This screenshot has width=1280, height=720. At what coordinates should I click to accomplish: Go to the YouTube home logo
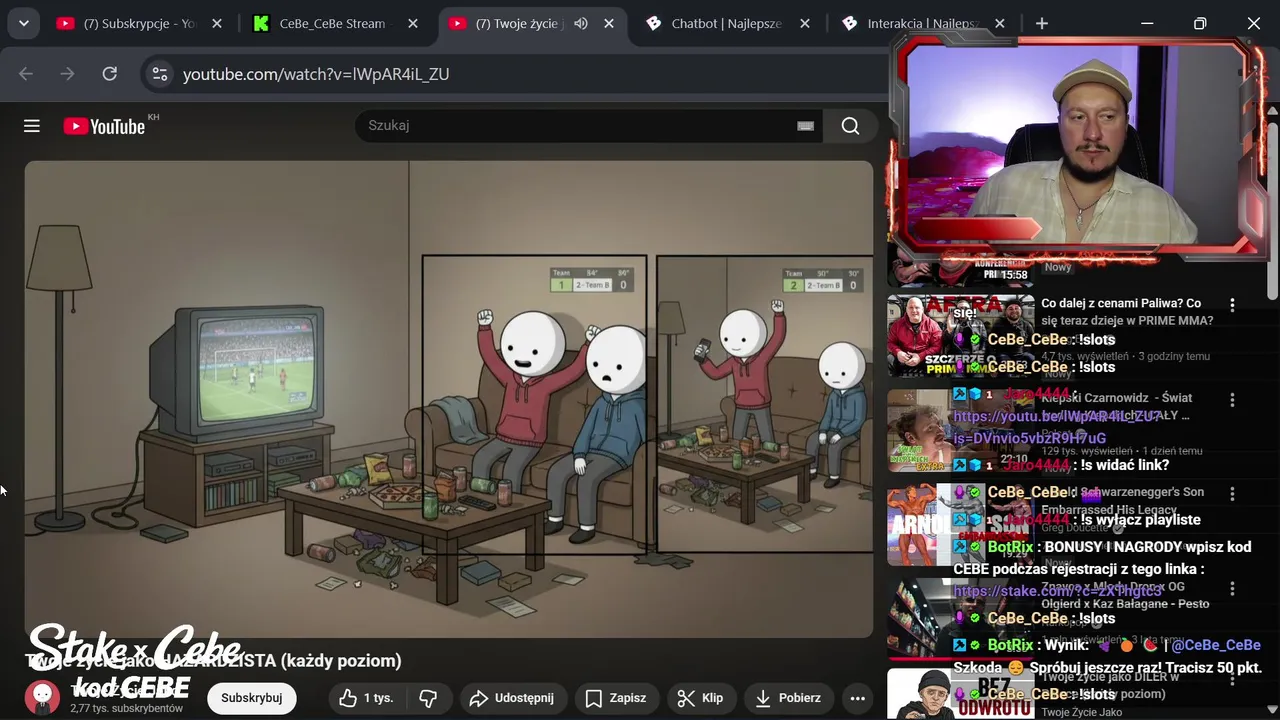point(105,126)
